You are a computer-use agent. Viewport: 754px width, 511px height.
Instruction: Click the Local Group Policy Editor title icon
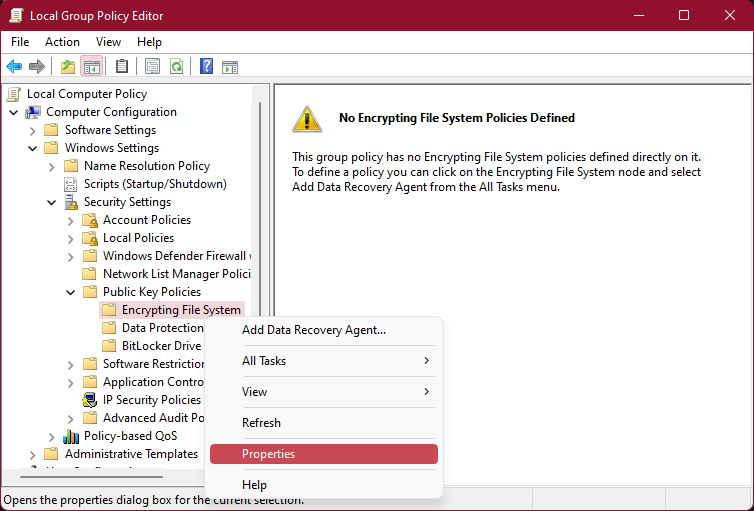pos(16,15)
